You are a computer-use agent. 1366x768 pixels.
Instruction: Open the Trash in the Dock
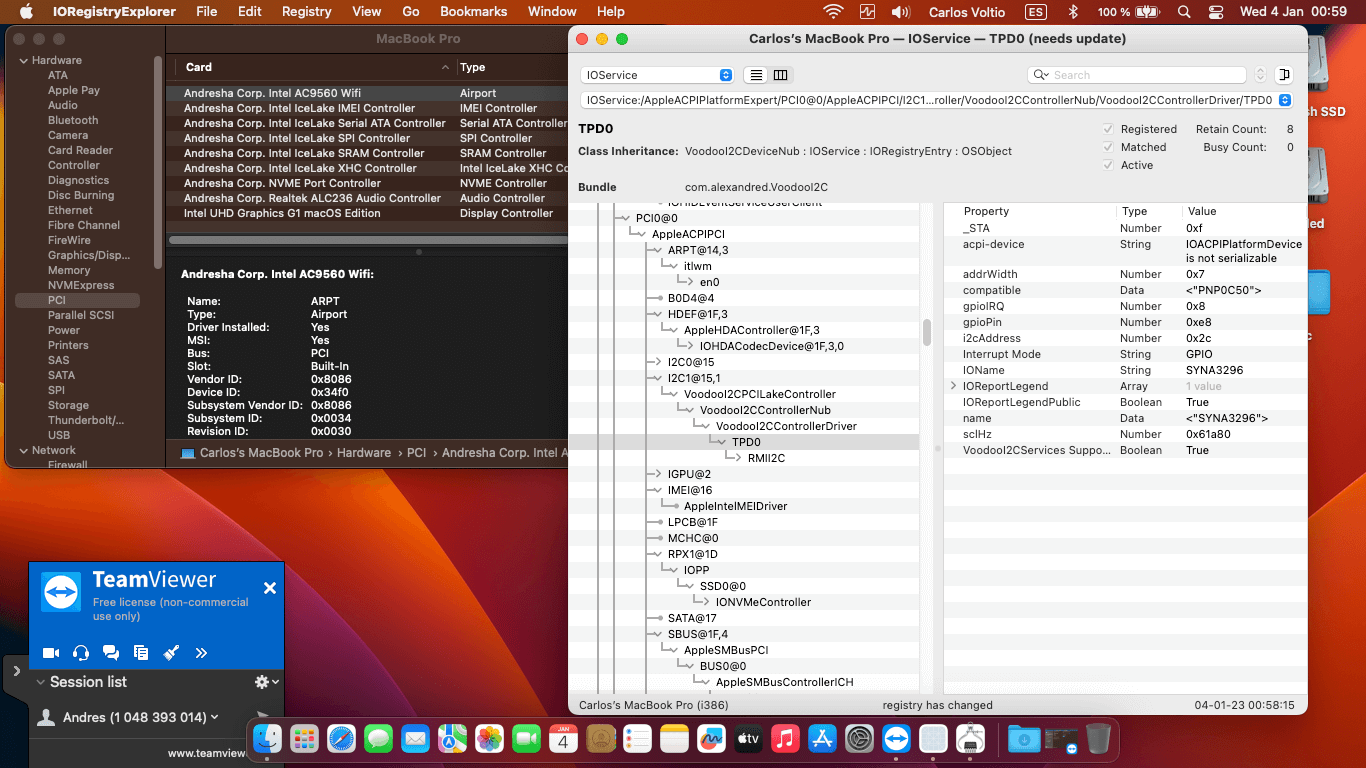(1098, 739)
